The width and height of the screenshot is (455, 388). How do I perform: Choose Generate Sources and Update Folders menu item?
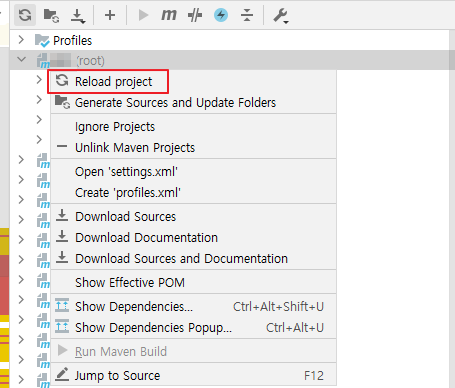(x=193, y=103)
